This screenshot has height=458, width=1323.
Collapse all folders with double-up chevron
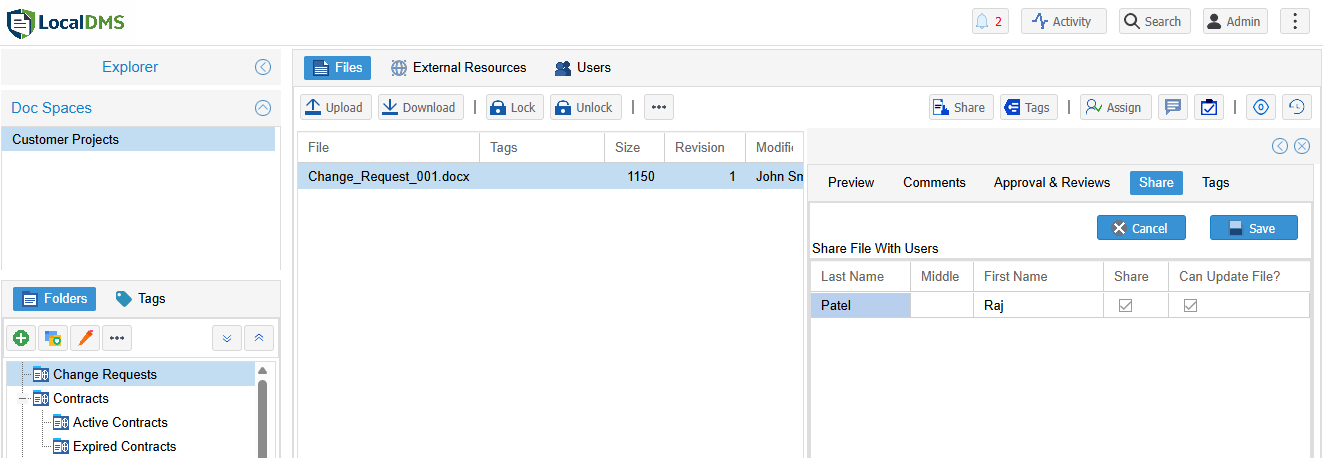pos(258,338)
